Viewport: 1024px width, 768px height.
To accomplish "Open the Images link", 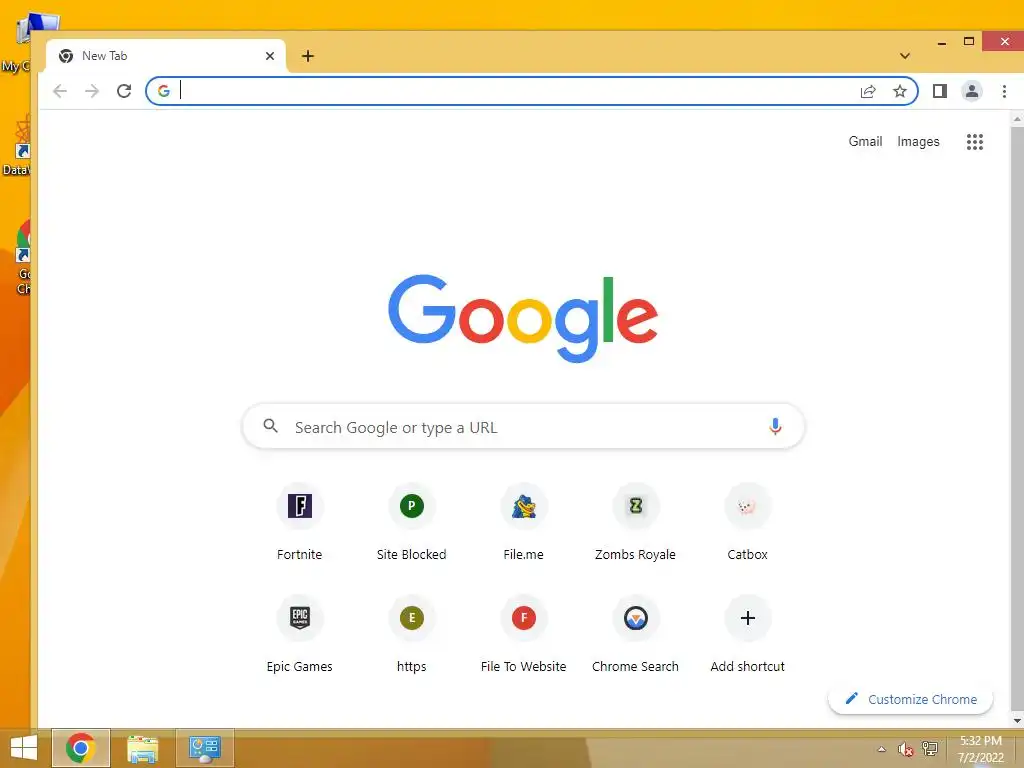I will (x=918, y=142).
